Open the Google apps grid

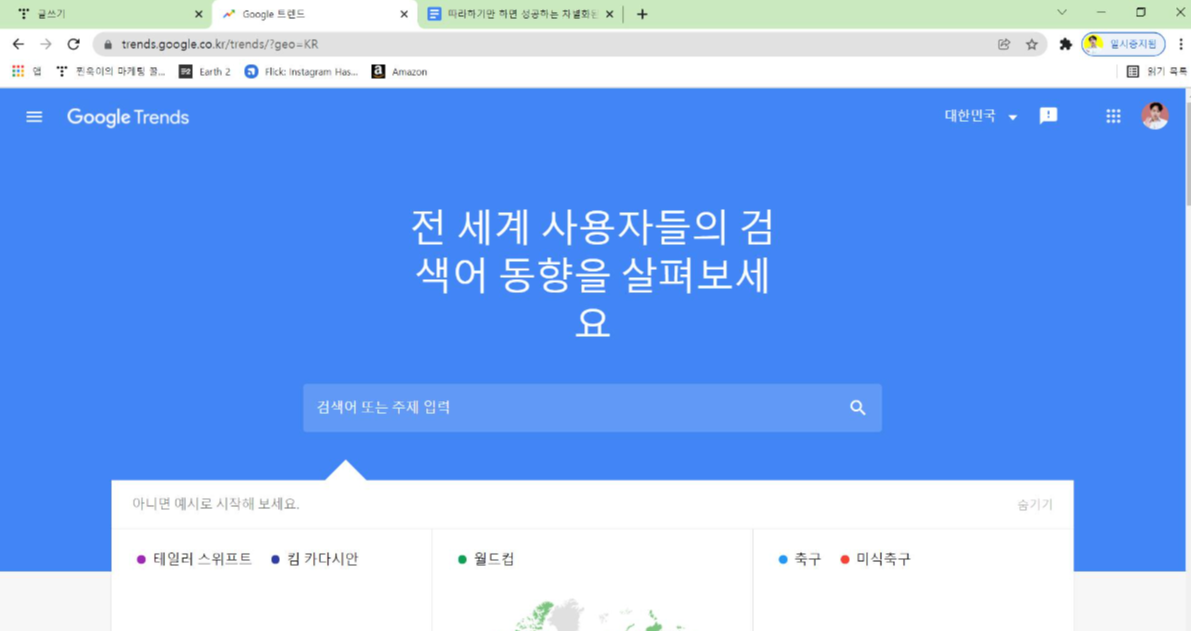[1113, 116]
